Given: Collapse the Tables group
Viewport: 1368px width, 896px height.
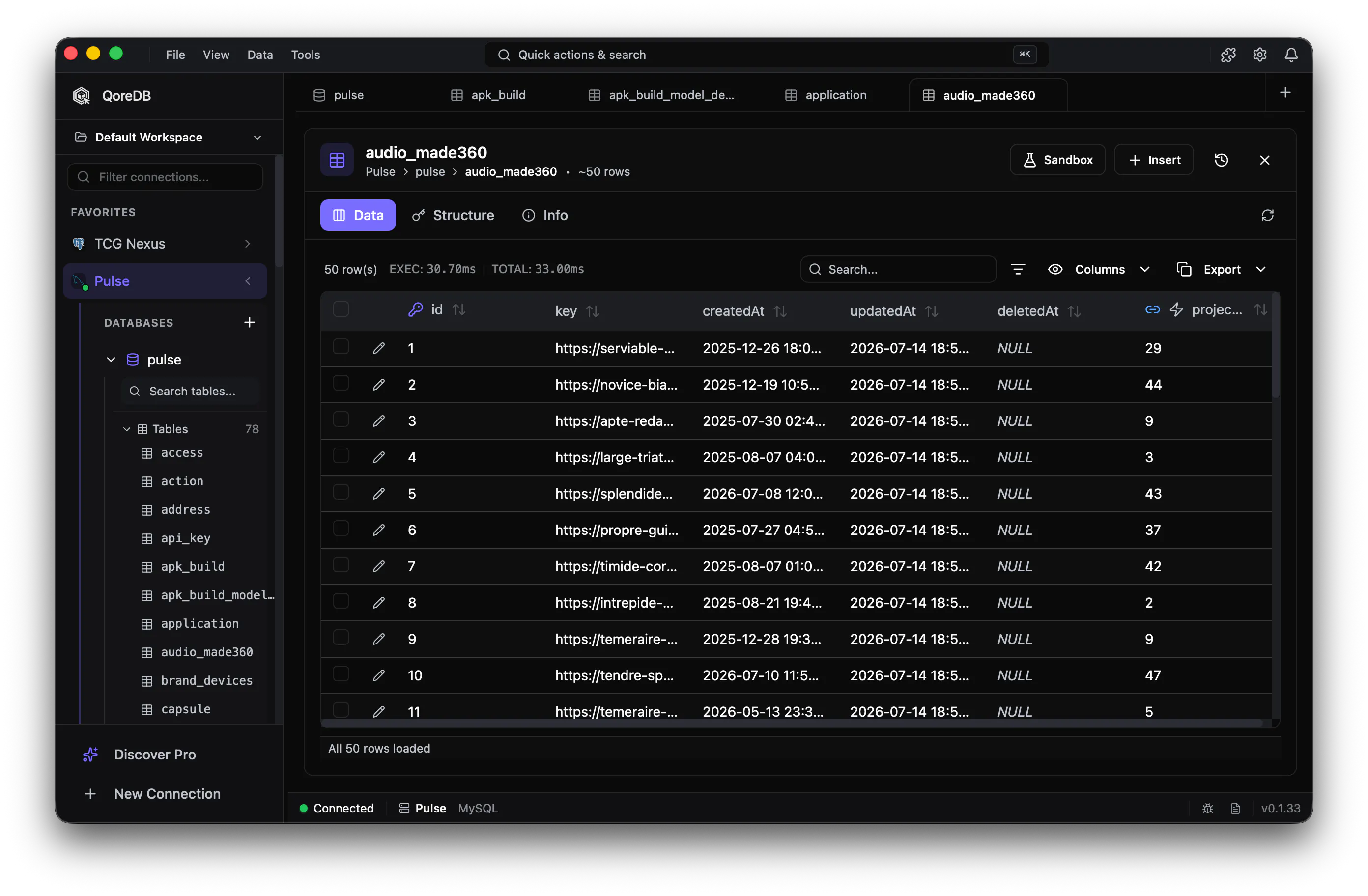Looking at the screenshot, I should (126, 429).
